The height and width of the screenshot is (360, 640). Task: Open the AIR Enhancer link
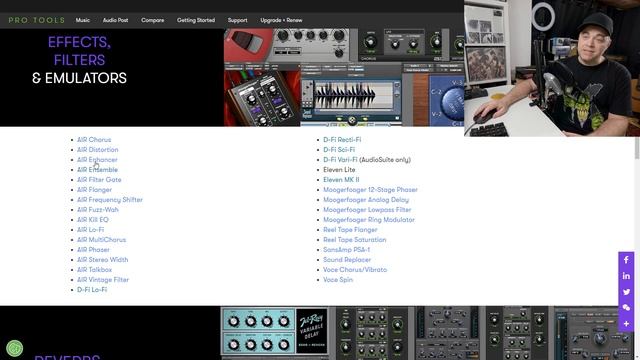(97, 160)
